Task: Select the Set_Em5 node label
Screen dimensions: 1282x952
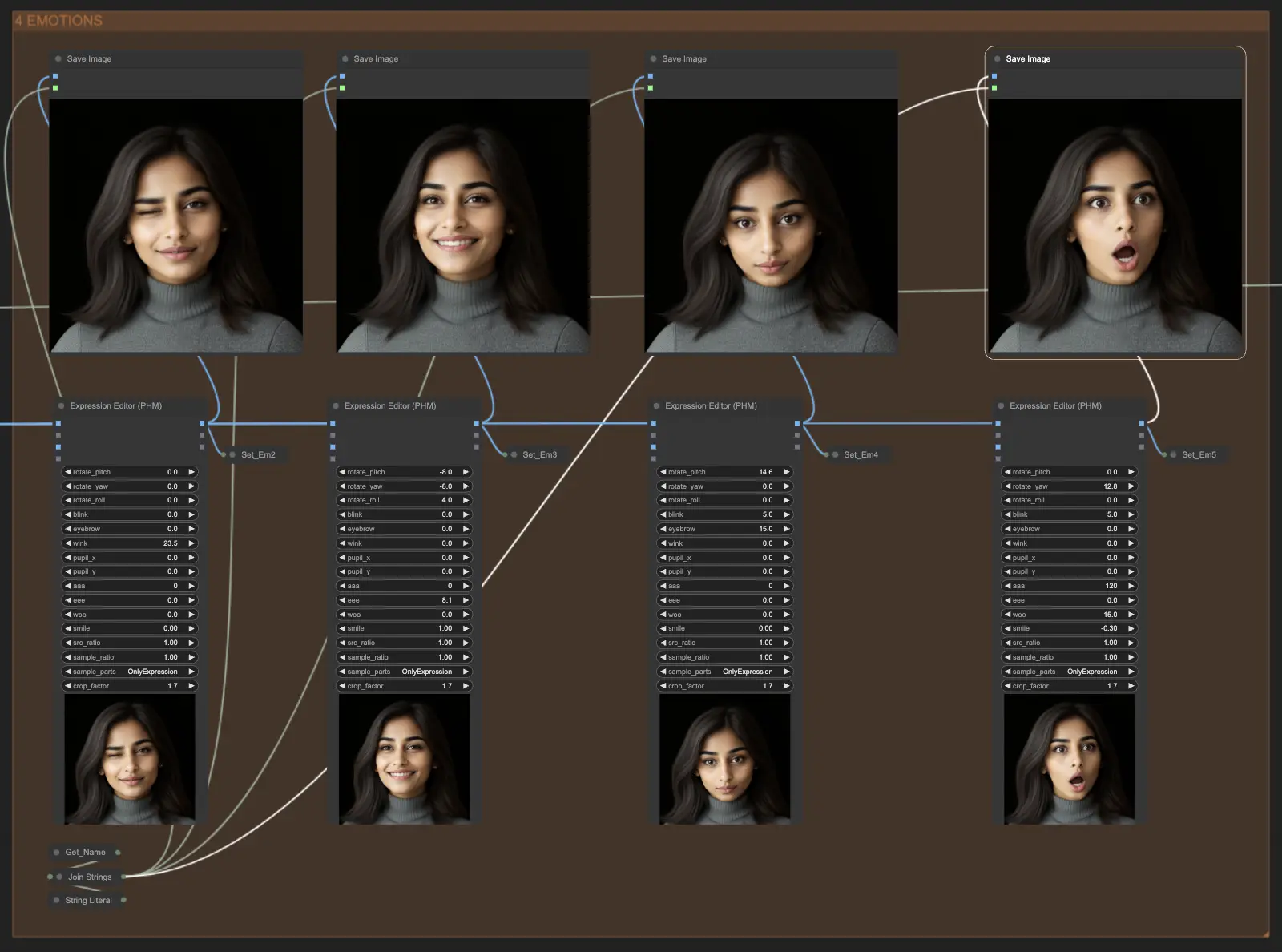Action: [1199, 455]
